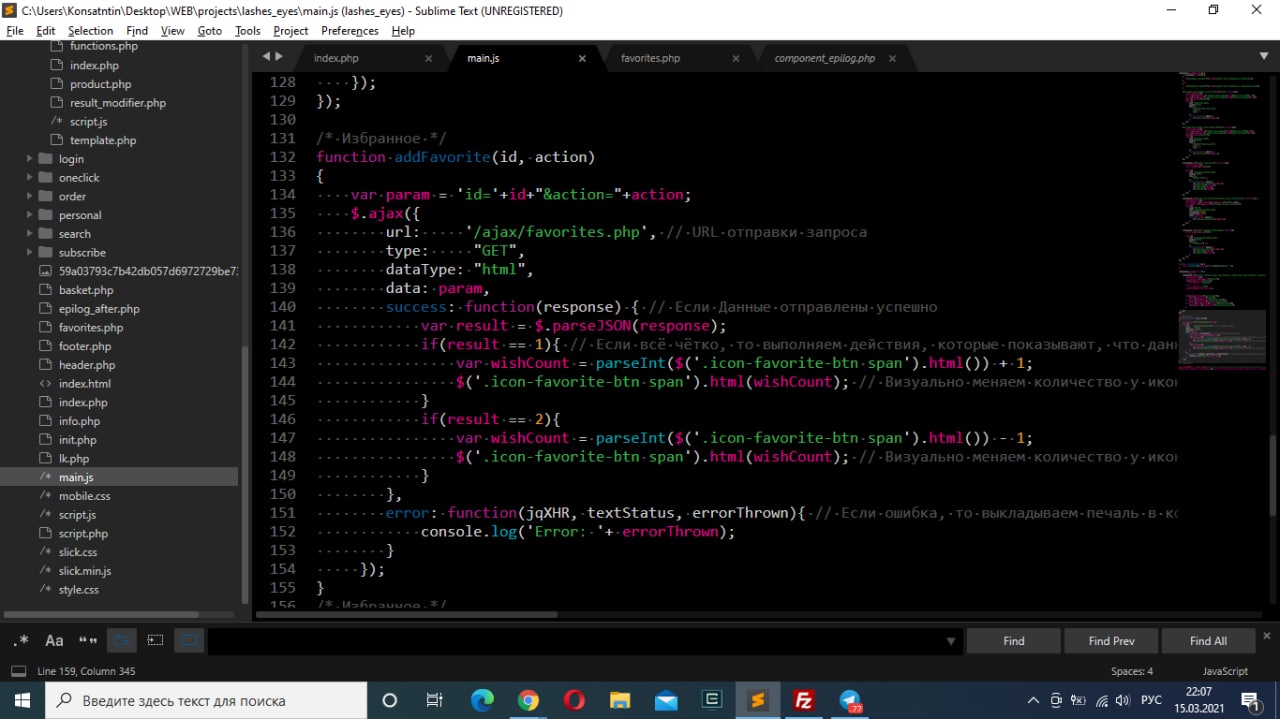Open header.php in sidebar

tap(87, 365)
